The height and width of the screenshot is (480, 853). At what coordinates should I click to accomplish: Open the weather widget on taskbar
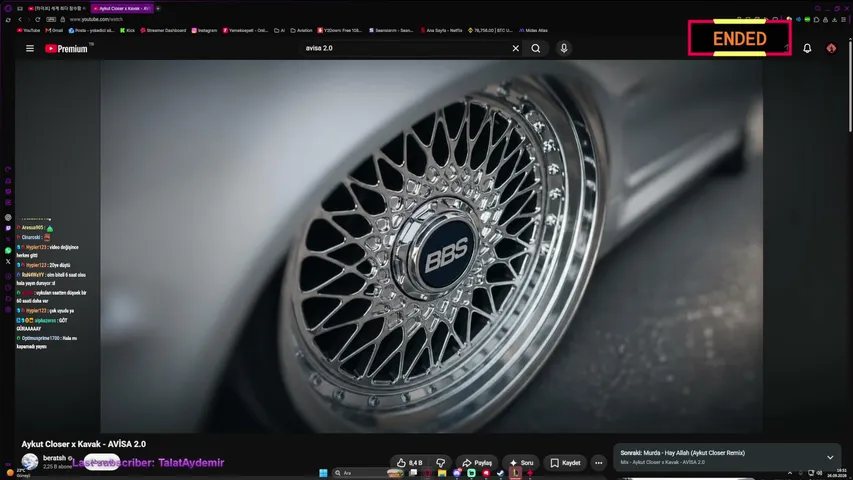click(16, 472)
